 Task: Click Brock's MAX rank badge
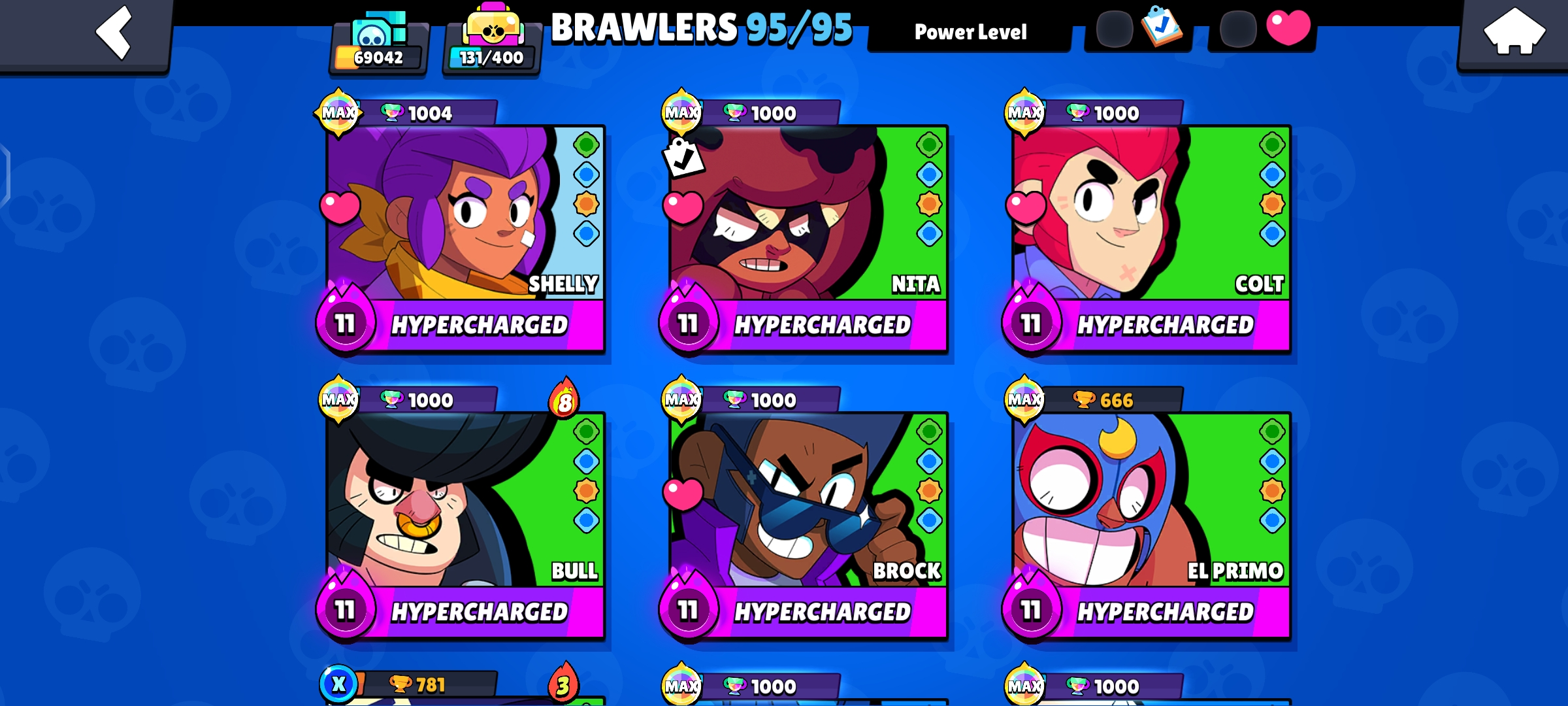tap(681, 399)
